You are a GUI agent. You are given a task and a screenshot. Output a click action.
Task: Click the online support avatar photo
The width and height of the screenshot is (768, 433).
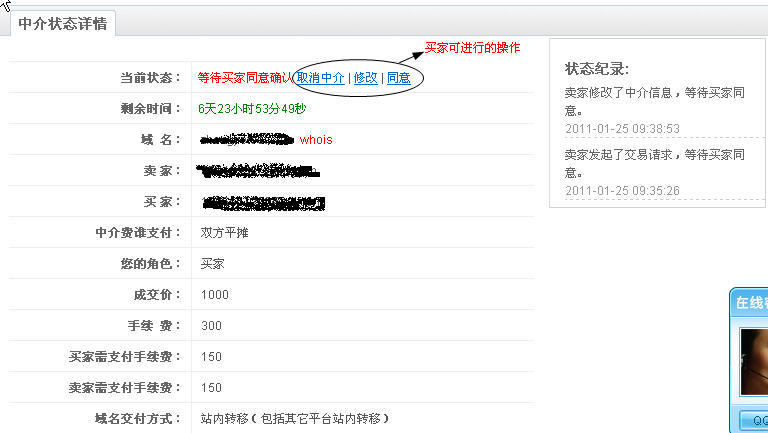(754, 361)
